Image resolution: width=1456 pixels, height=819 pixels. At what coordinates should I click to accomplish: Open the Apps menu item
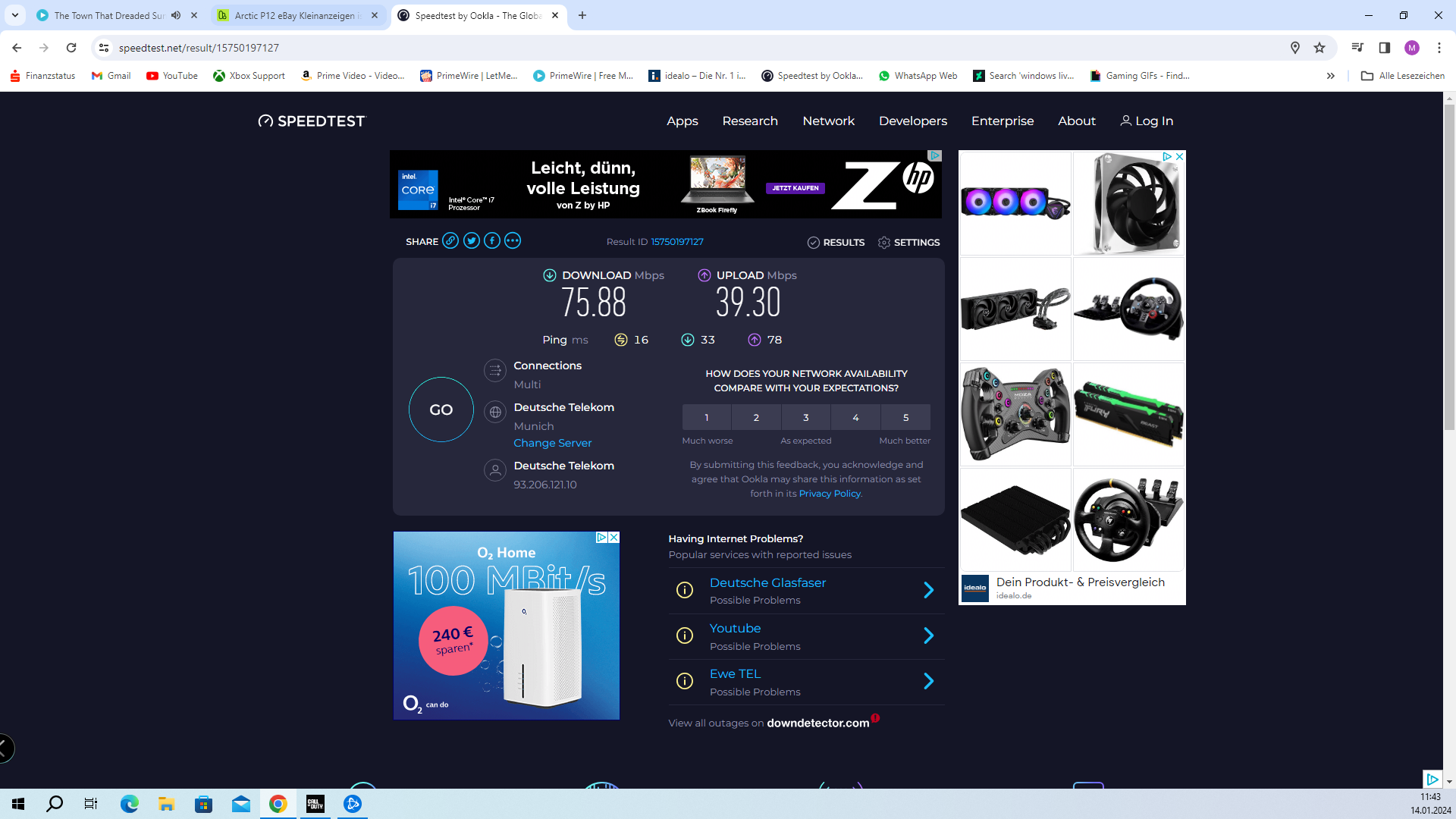682,121
